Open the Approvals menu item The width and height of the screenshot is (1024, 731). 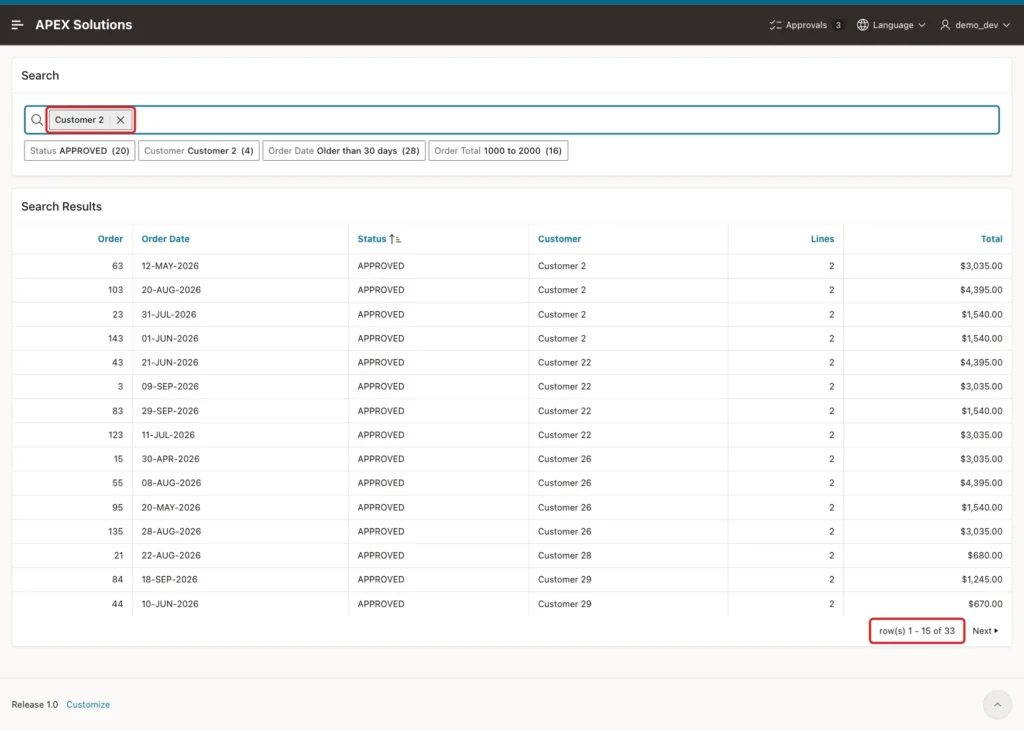(806, 25)
